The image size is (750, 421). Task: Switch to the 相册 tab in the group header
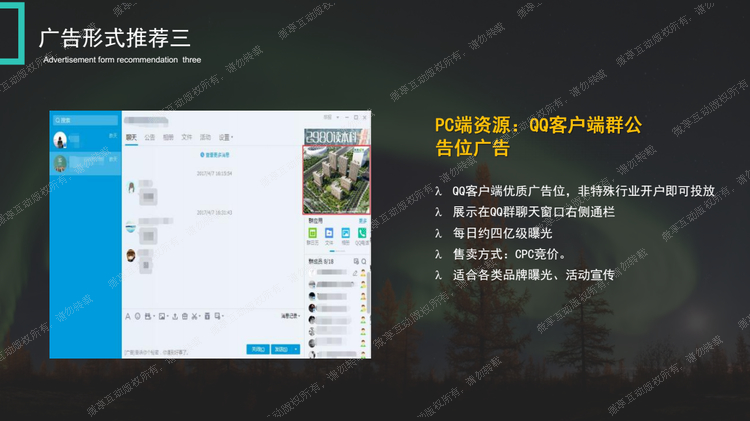coord(168,137)
